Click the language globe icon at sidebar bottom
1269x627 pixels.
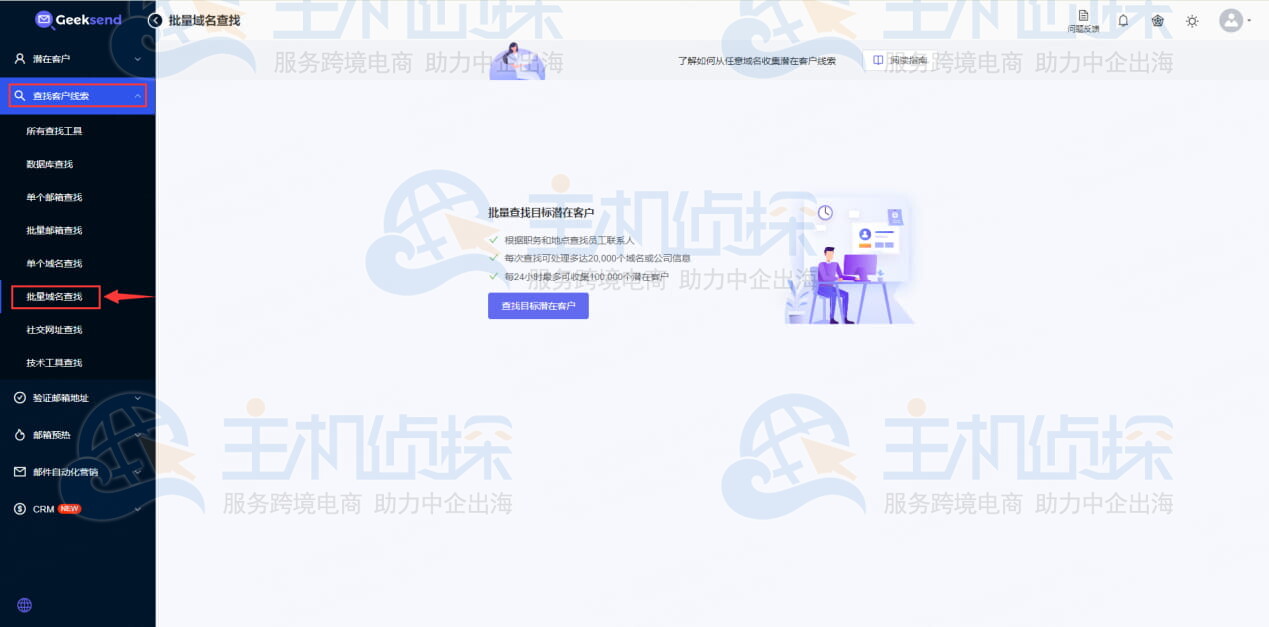(23, 604)
